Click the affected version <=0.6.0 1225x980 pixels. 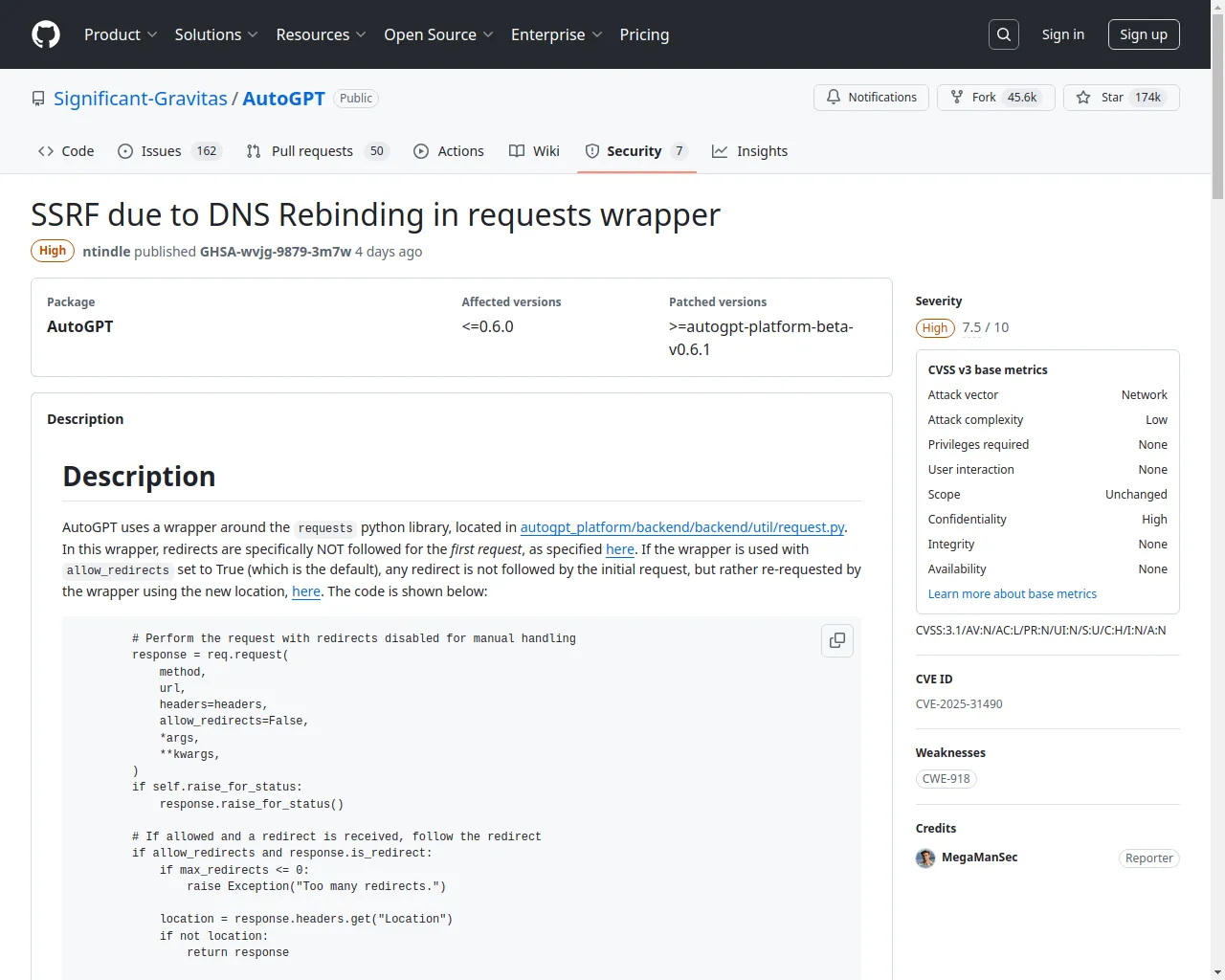[488, 326]
